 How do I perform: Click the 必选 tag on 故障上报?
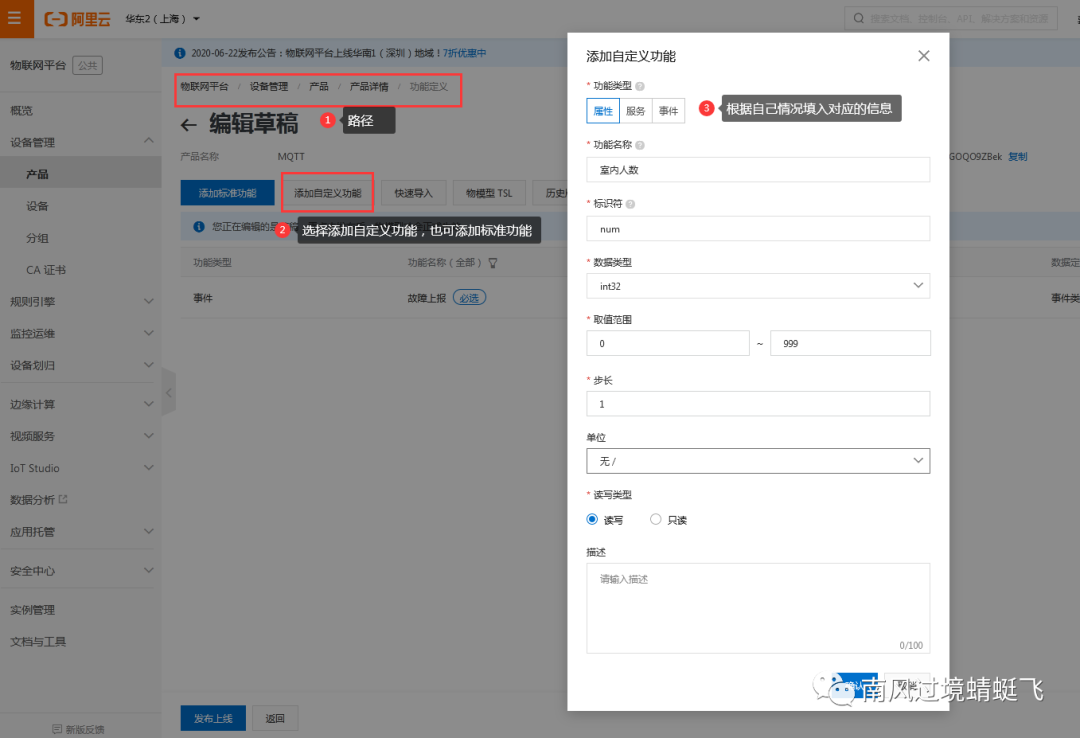click(469, 298)
